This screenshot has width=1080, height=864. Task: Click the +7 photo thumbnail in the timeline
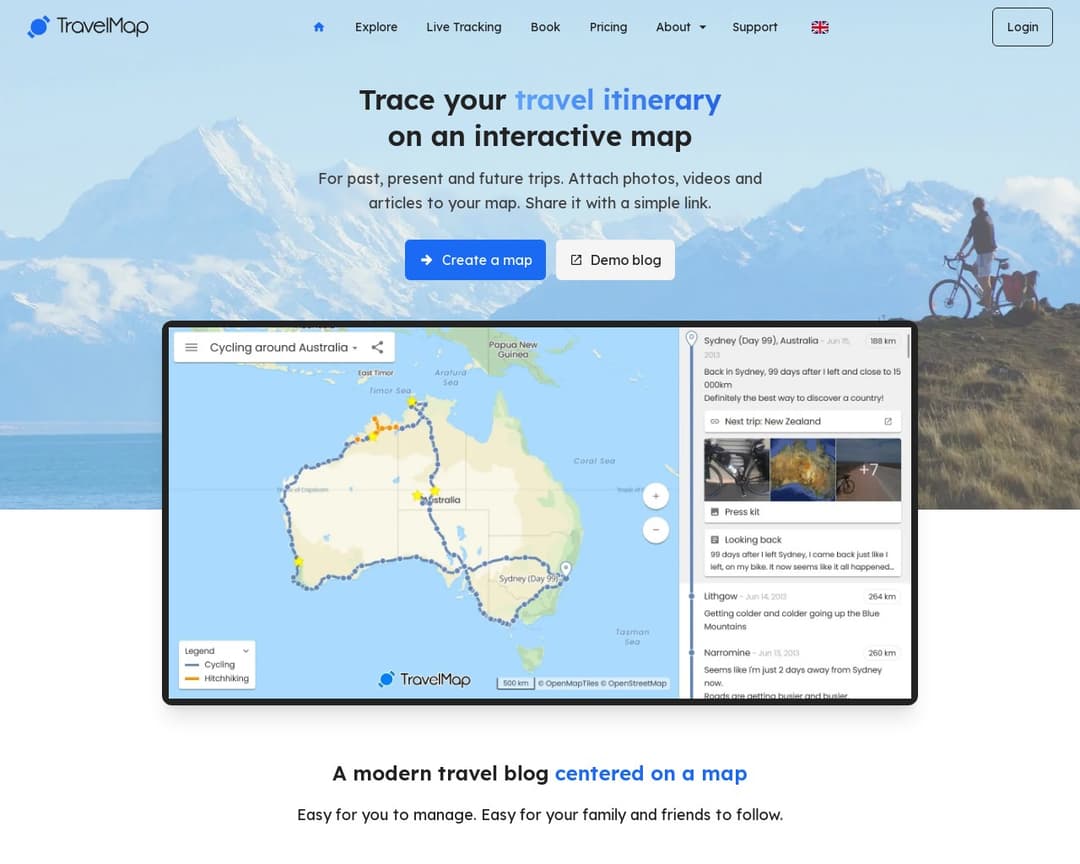point(868,469)
